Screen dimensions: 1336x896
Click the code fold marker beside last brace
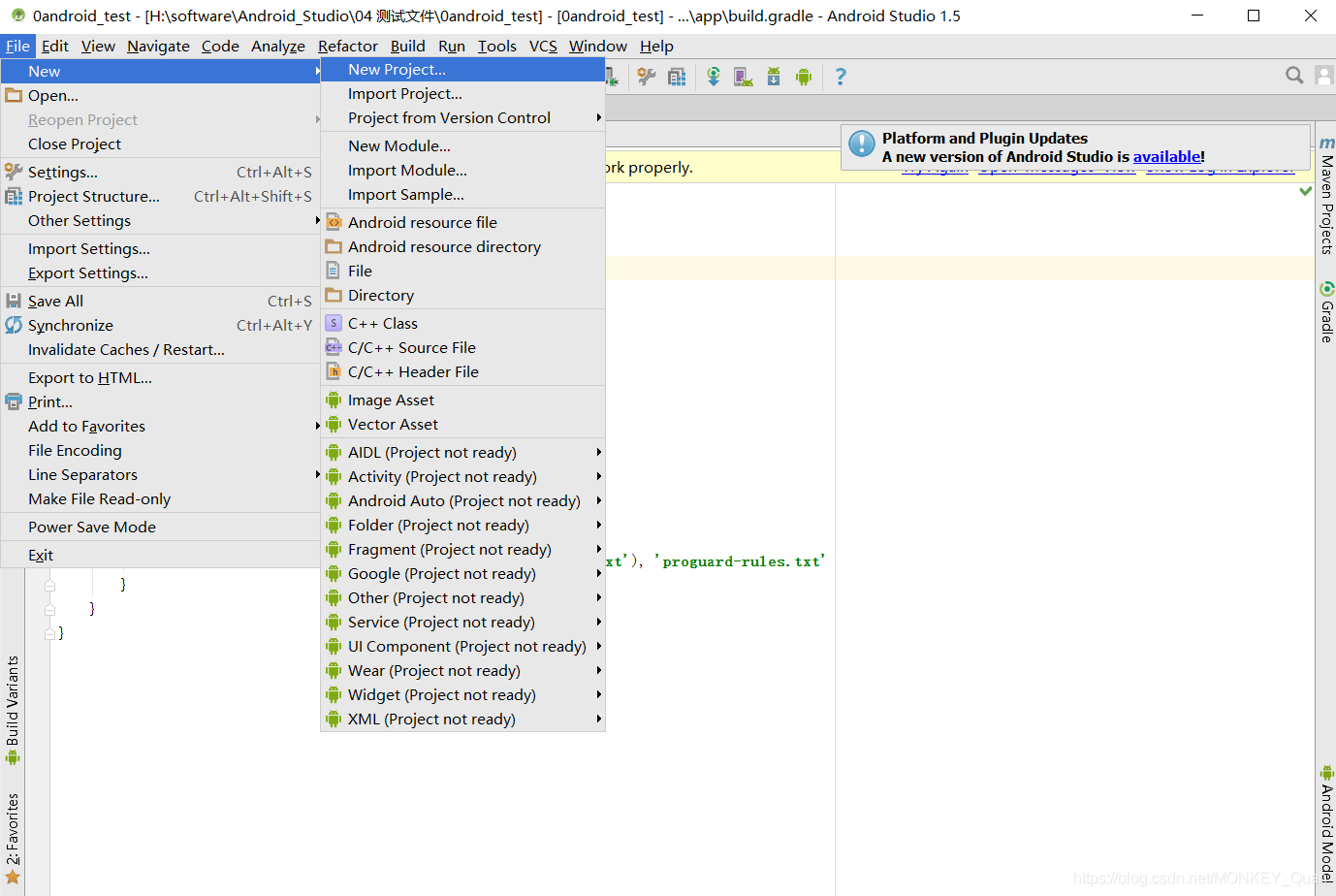pyautogui.click(x=49, y=633)
